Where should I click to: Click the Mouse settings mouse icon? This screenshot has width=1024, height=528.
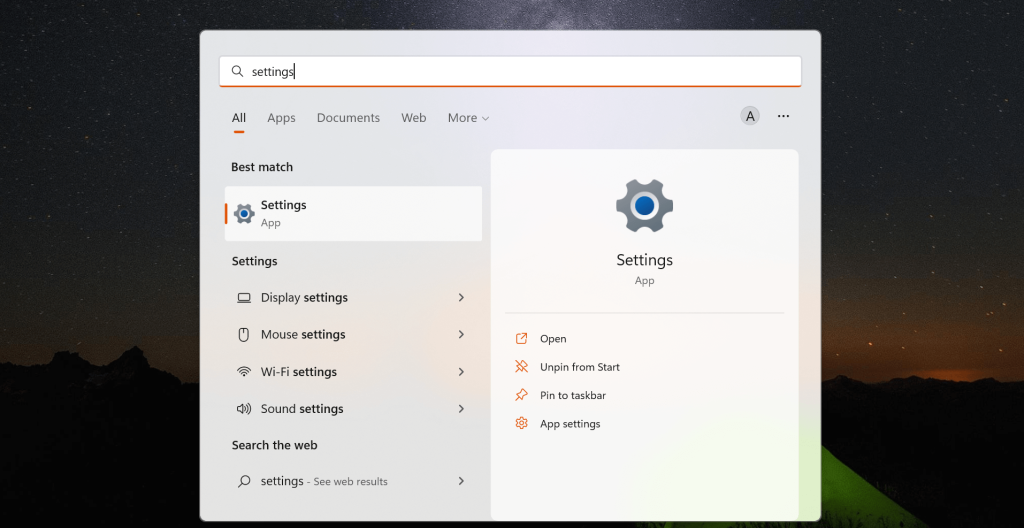coord(244,335)
